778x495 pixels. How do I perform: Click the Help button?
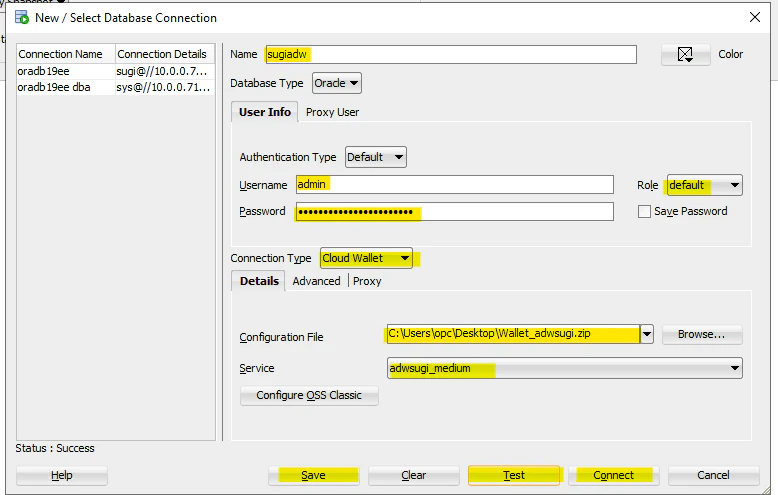pos(62,475)
